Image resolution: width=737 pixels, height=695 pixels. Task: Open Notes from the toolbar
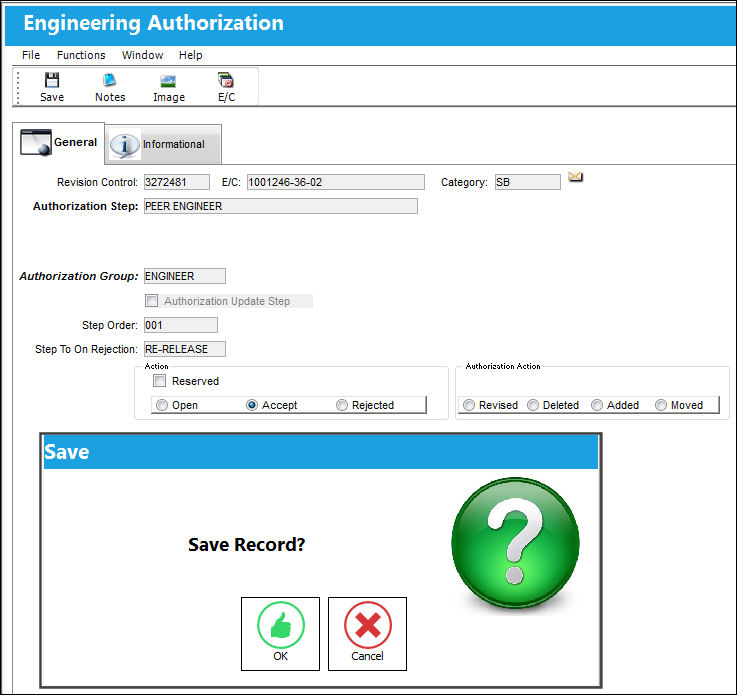[110, 87]
